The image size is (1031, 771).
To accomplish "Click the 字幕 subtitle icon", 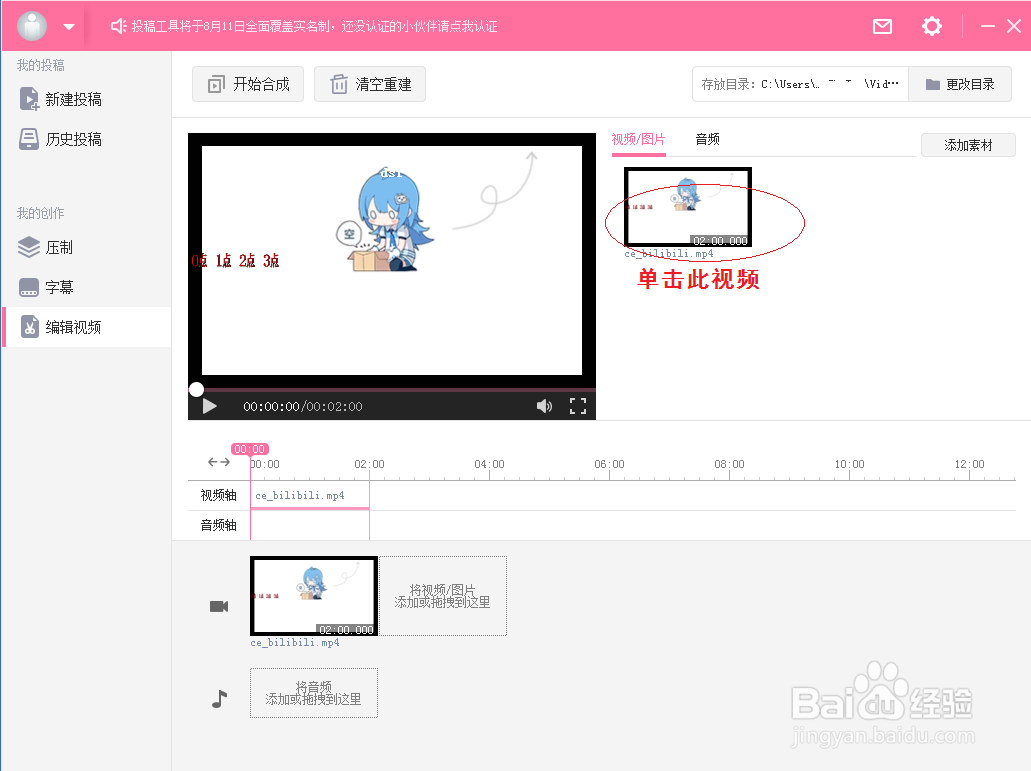I will pos(29,287).
